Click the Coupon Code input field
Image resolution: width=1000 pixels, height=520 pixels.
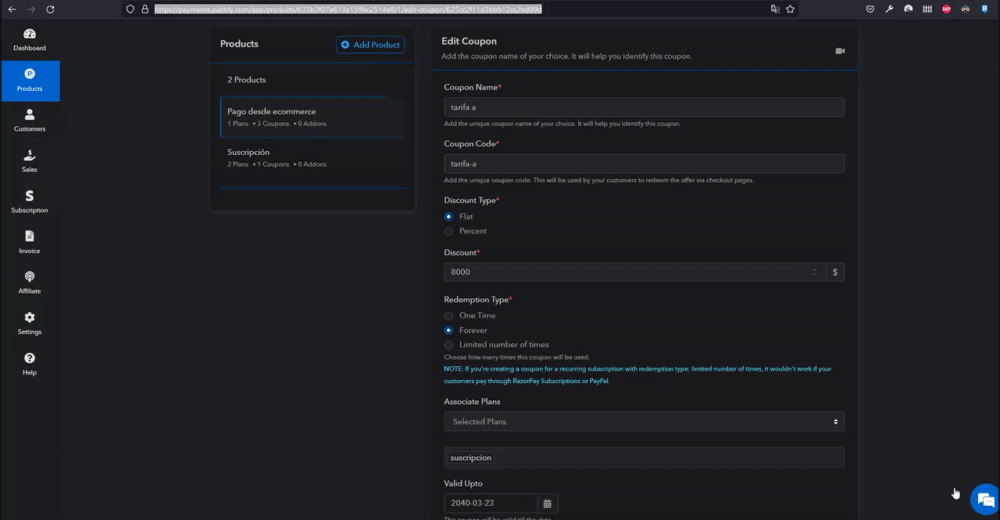(x=644, y=164)
